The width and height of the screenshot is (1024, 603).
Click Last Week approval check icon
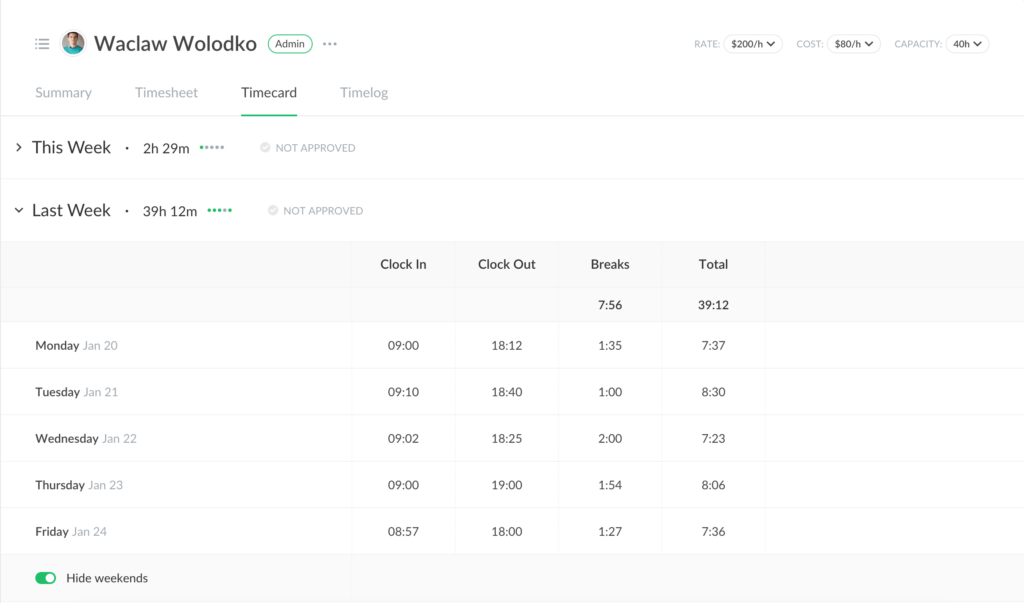(x=273, y=211)
